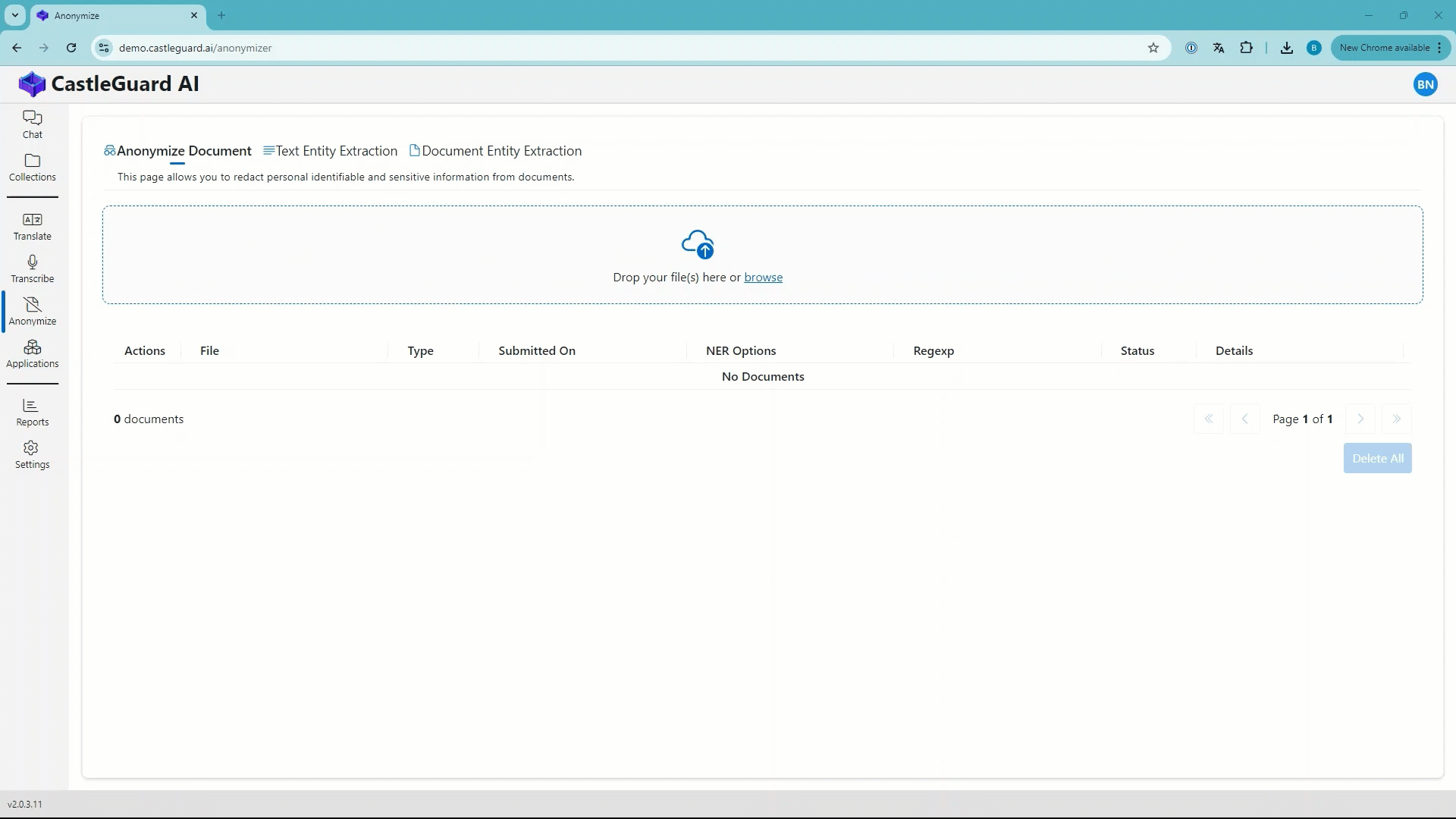Click the browse link to upload file
Viewport: 1456px width, 819px height.
click(x=763, y=277)
